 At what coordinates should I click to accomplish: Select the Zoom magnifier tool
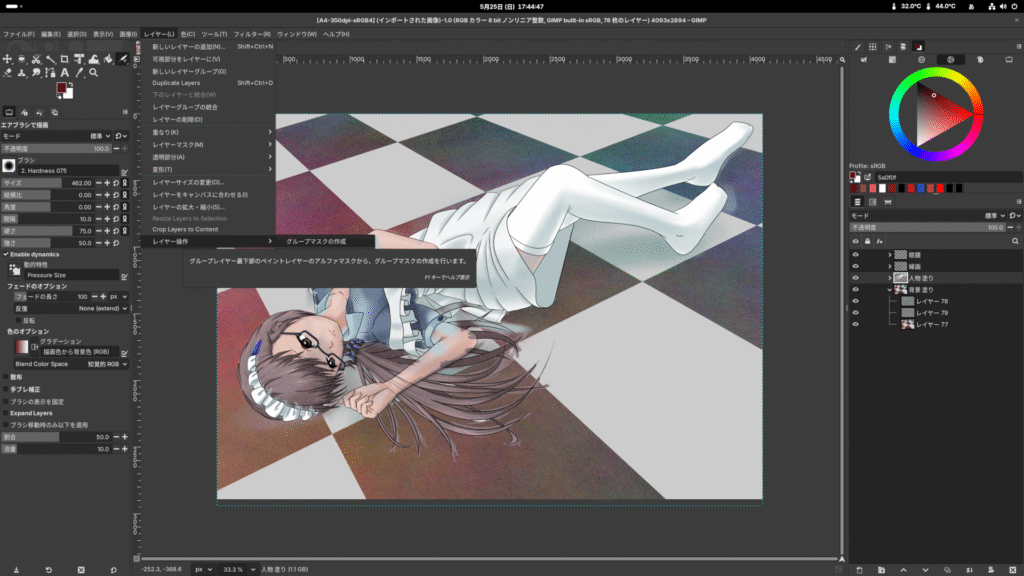coord(93,73)
